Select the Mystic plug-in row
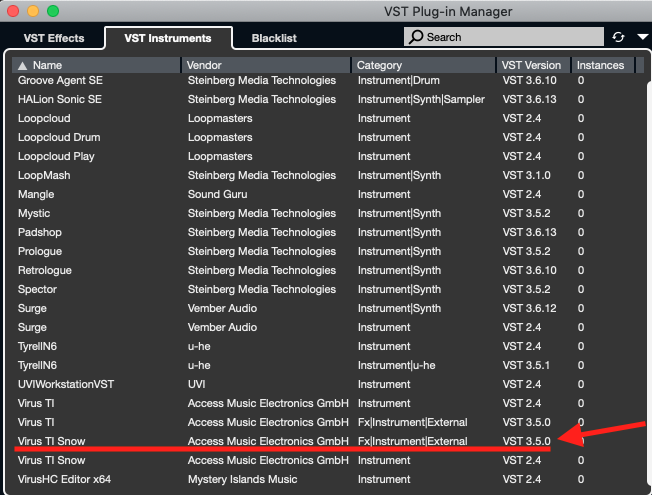This screenshot has height=495, width=652. (328, 213)
